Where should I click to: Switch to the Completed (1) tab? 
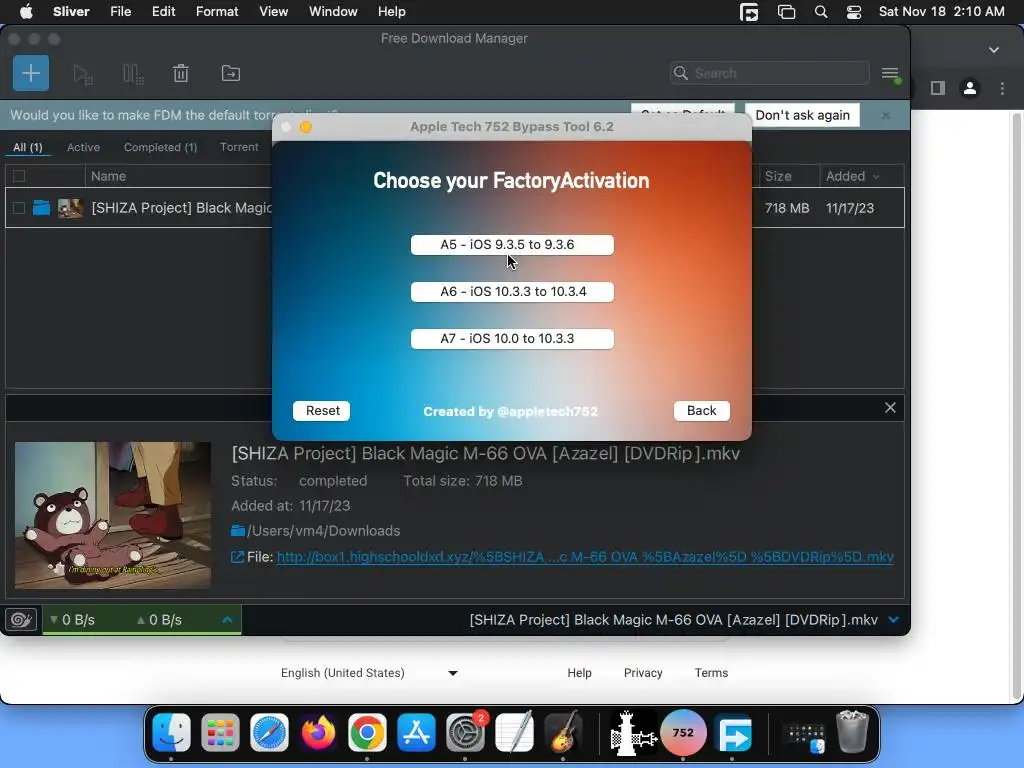[161, 148]
